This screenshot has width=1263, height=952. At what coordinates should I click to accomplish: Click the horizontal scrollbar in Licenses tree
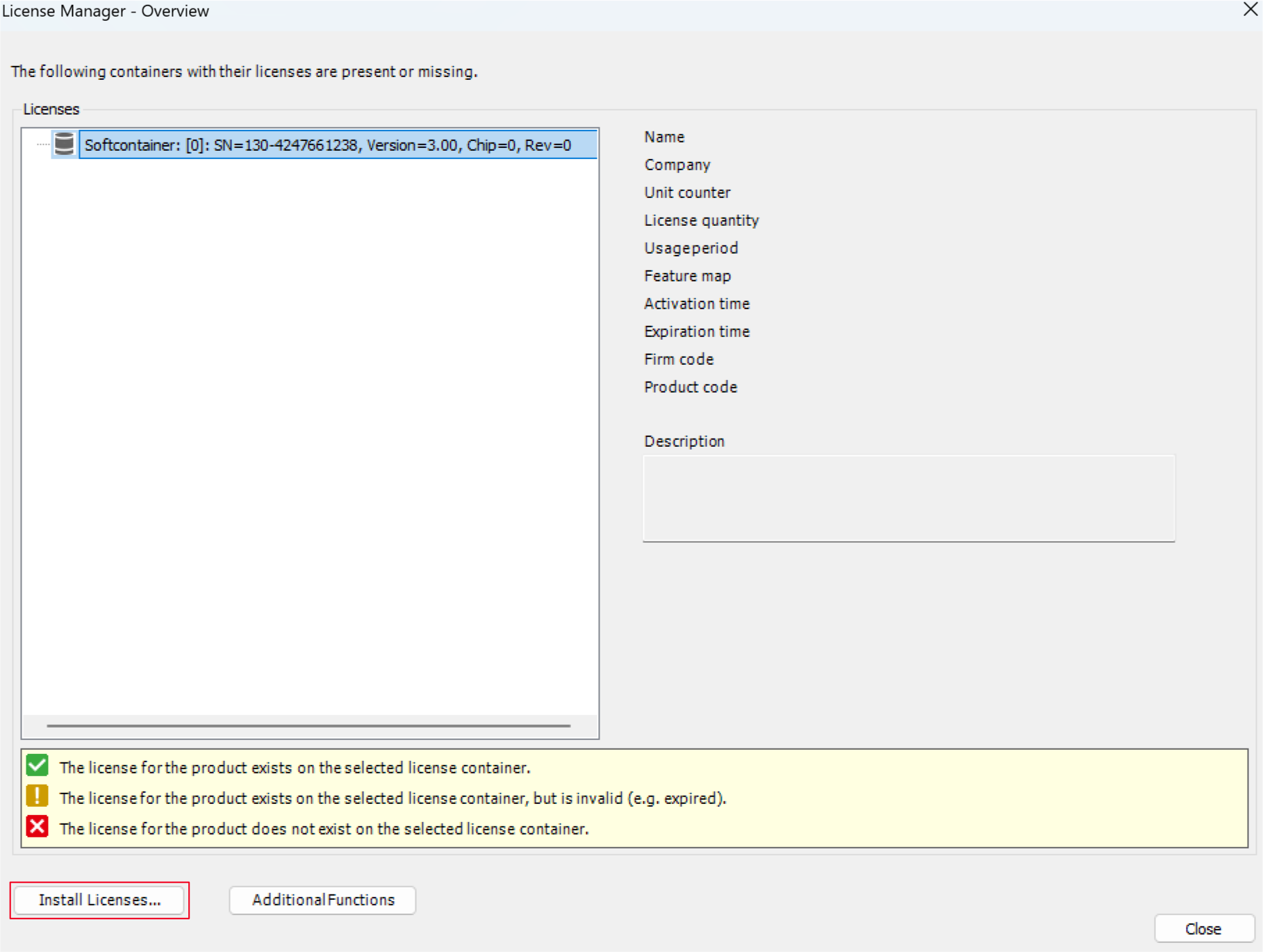(308, 725)
